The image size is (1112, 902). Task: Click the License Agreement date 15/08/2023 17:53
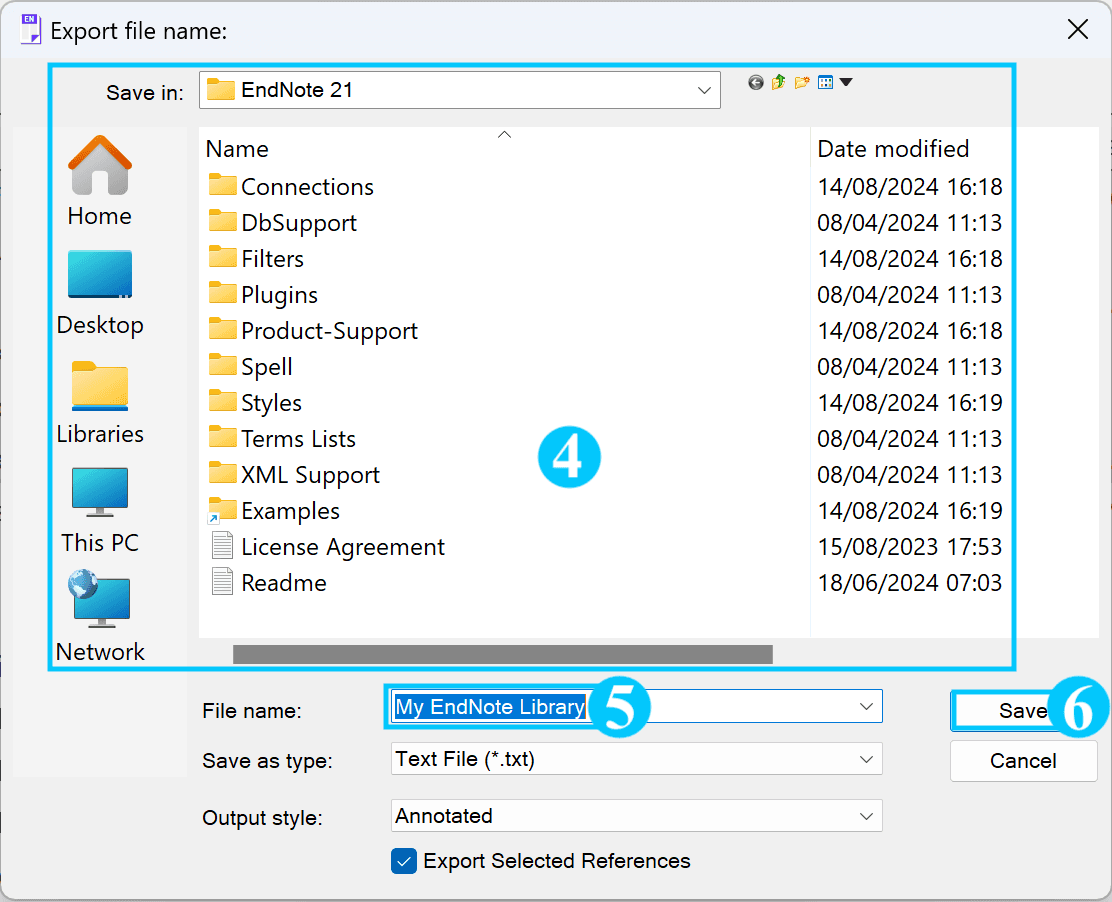910,547
